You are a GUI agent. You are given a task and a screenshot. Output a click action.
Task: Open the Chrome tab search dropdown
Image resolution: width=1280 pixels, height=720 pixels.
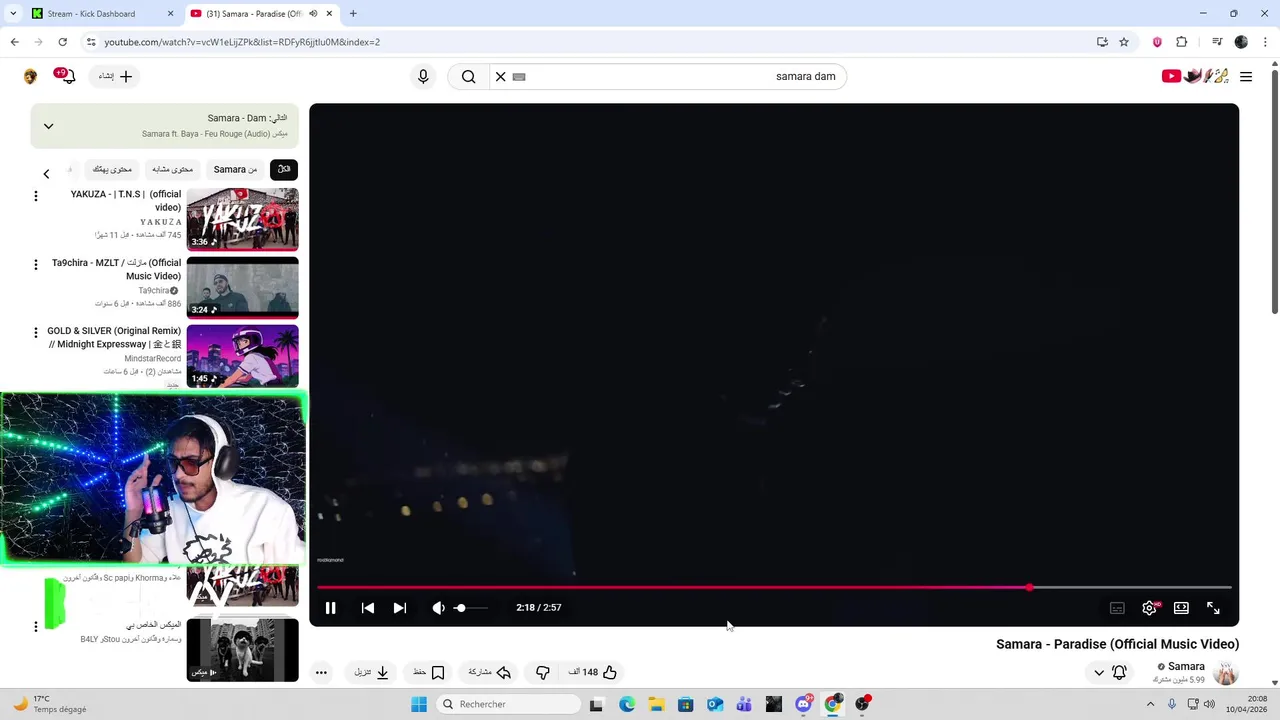tap(12, 14)
